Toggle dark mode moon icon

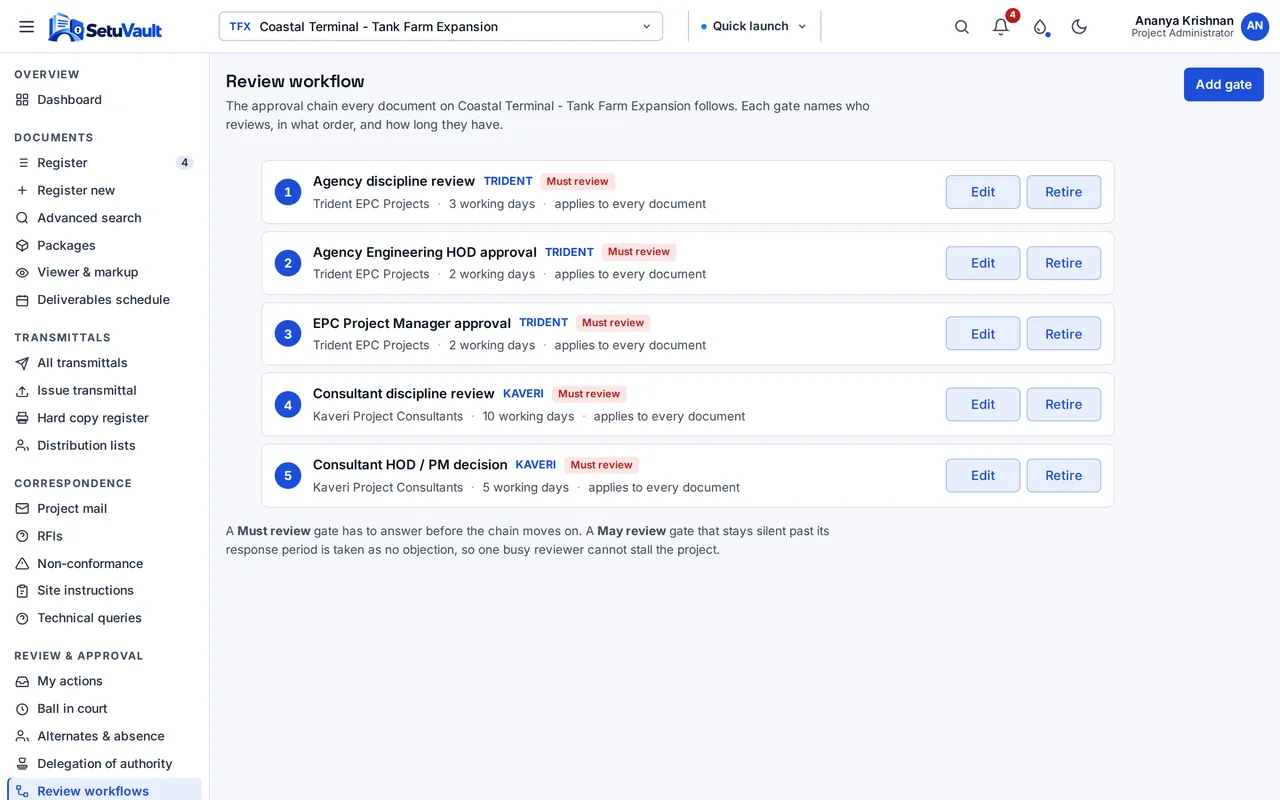(1079, 27)
